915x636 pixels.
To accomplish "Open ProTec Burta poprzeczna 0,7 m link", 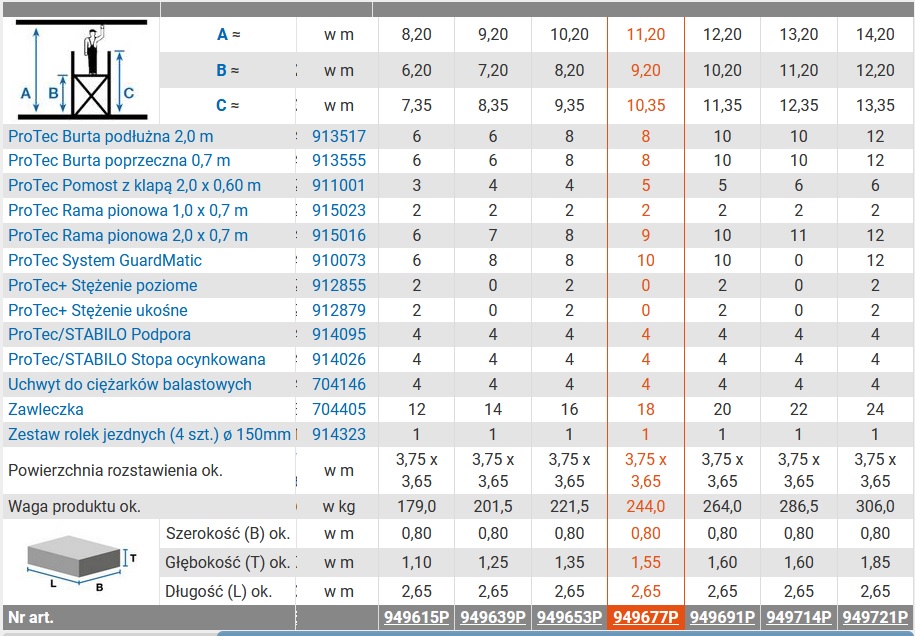I will coord(119,160).
